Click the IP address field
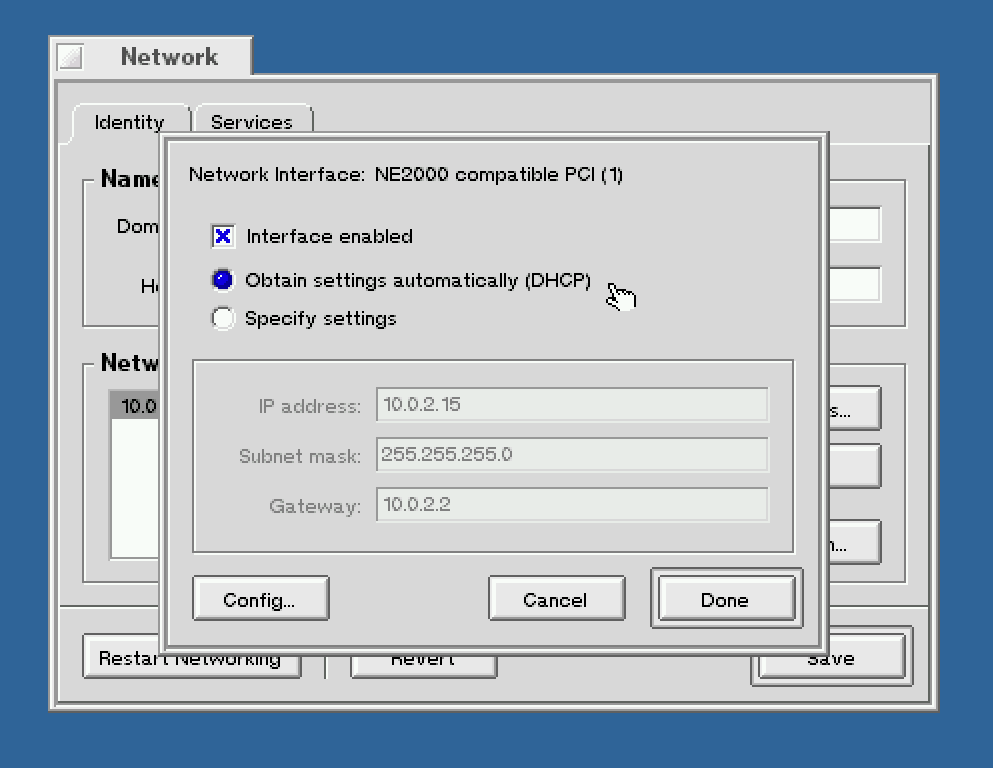Screen dimensions: 993x768 pyautogui.click(x=571, y=405)
